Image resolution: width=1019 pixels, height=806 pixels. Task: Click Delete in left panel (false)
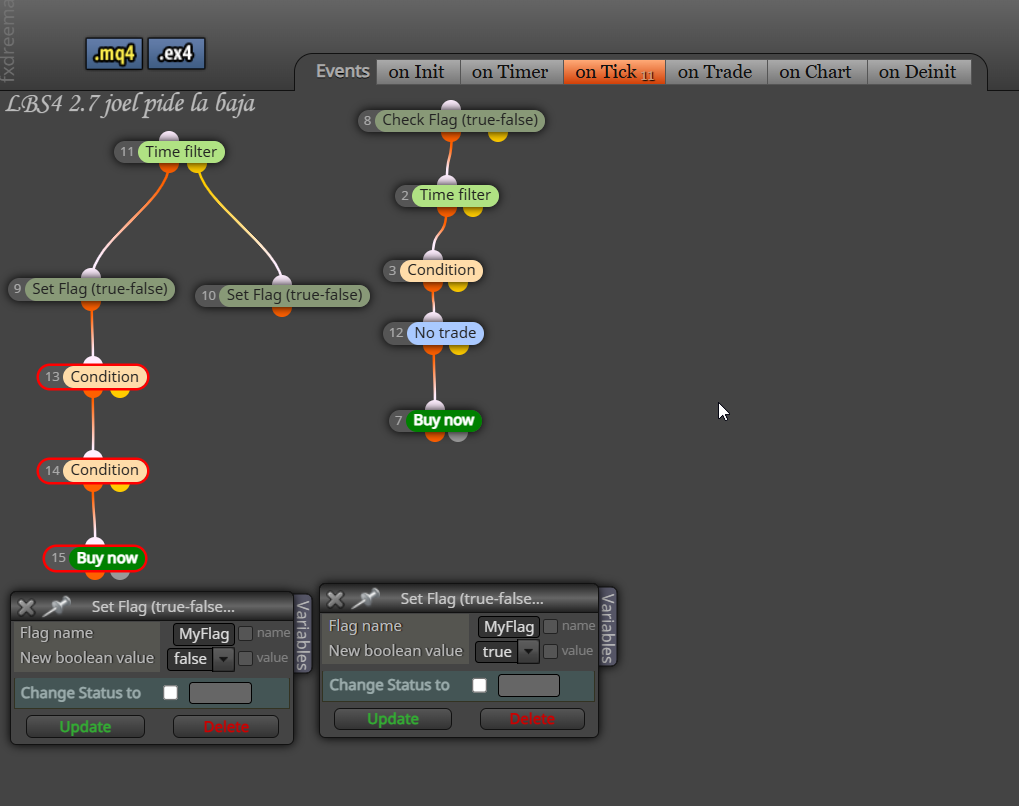point(226,727)
